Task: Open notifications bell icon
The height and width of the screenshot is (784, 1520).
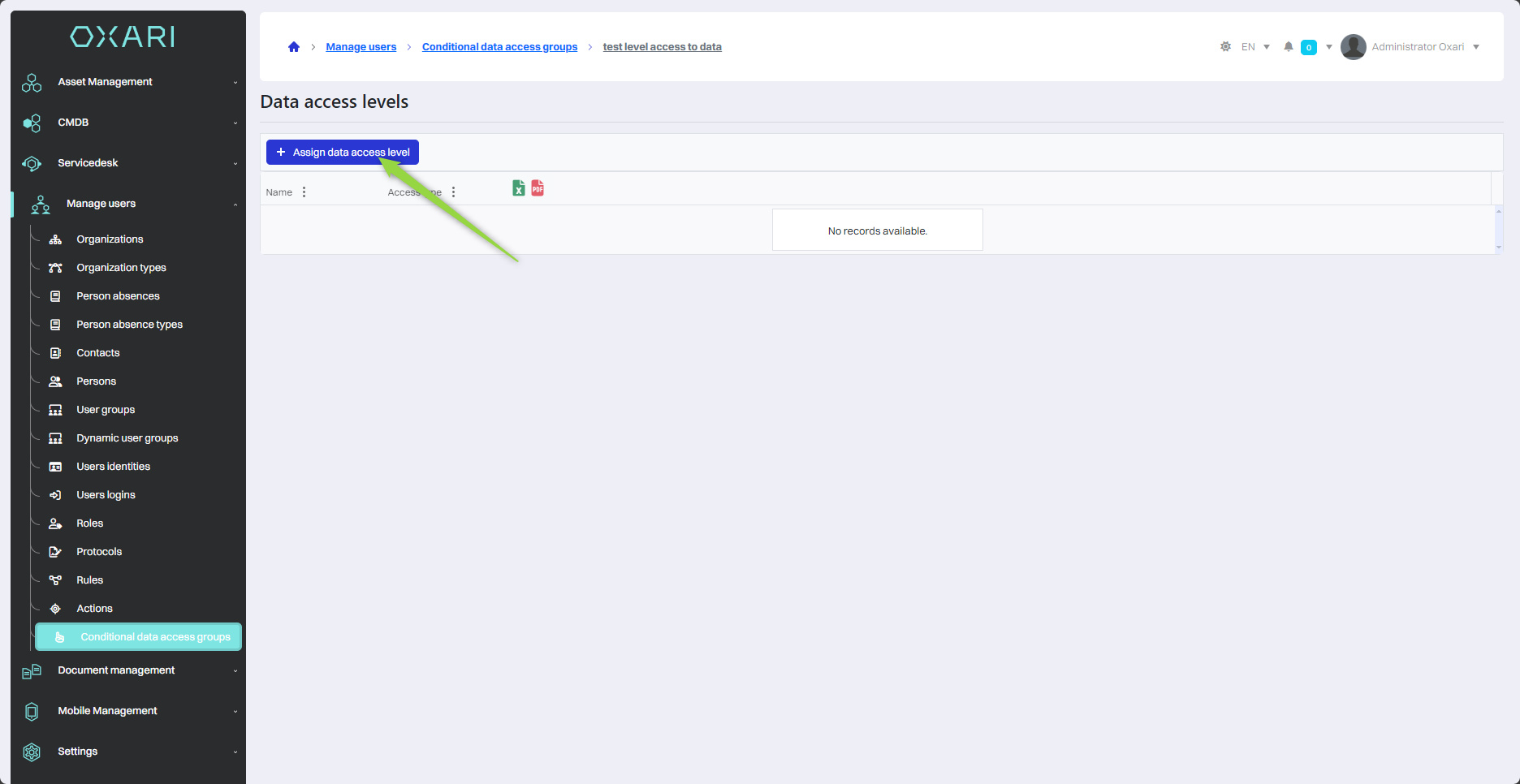Action: click(x=1288, y=47)
